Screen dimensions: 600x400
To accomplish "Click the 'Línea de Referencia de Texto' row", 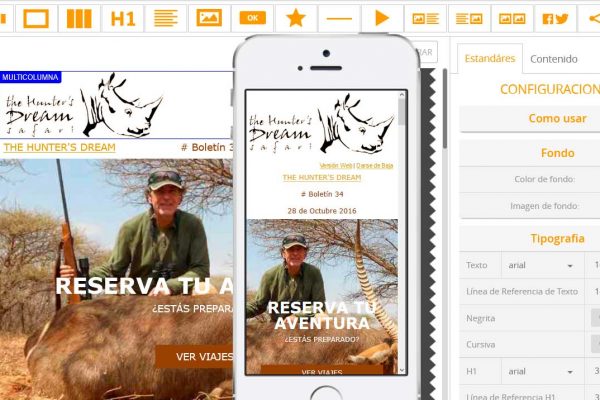I will coord(522,292).
